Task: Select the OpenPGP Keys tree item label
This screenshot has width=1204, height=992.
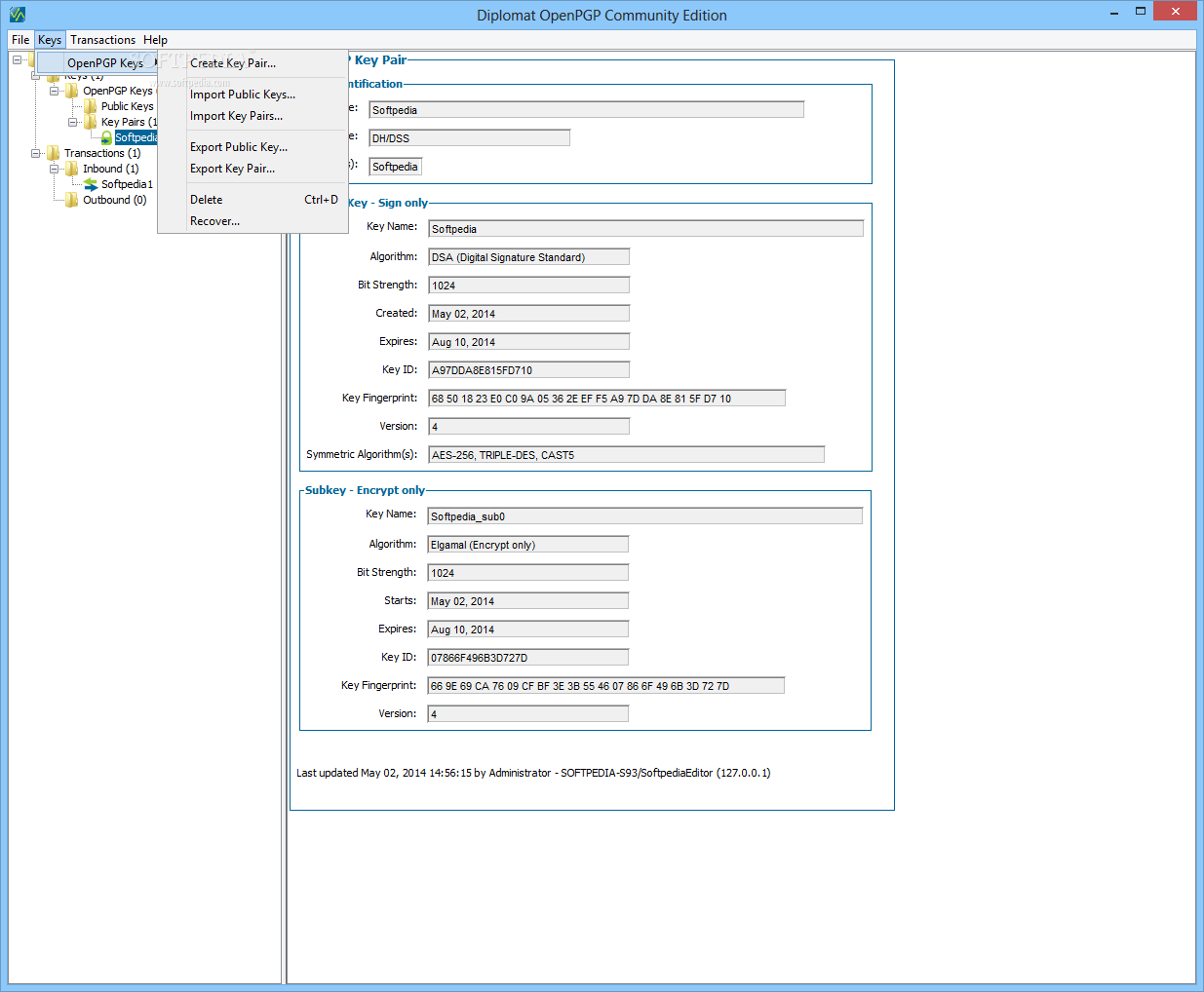Action: point(118,91)
